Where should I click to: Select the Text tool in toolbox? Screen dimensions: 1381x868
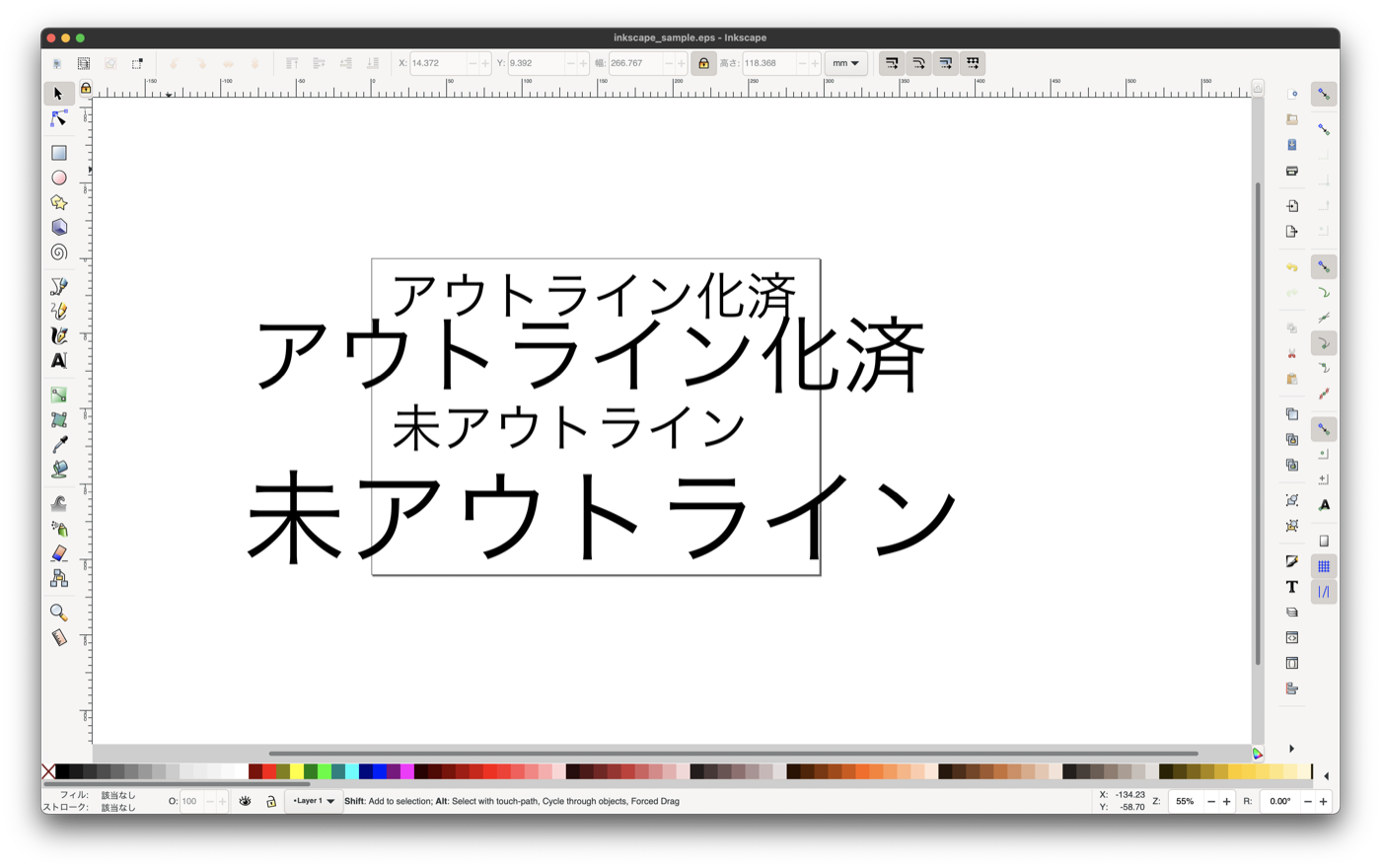[x=59, y=361]
